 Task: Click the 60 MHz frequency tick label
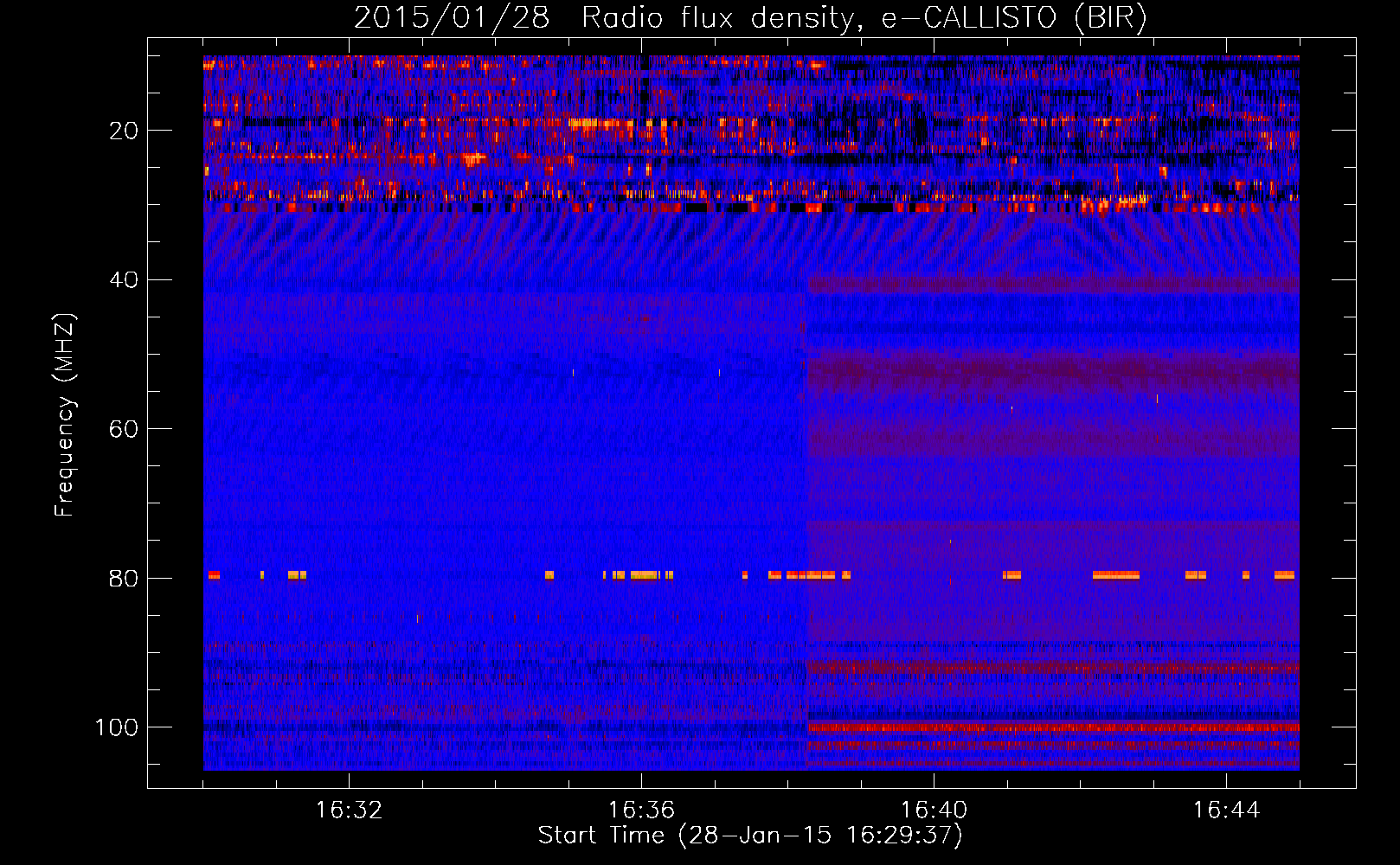tap(123, 429)
